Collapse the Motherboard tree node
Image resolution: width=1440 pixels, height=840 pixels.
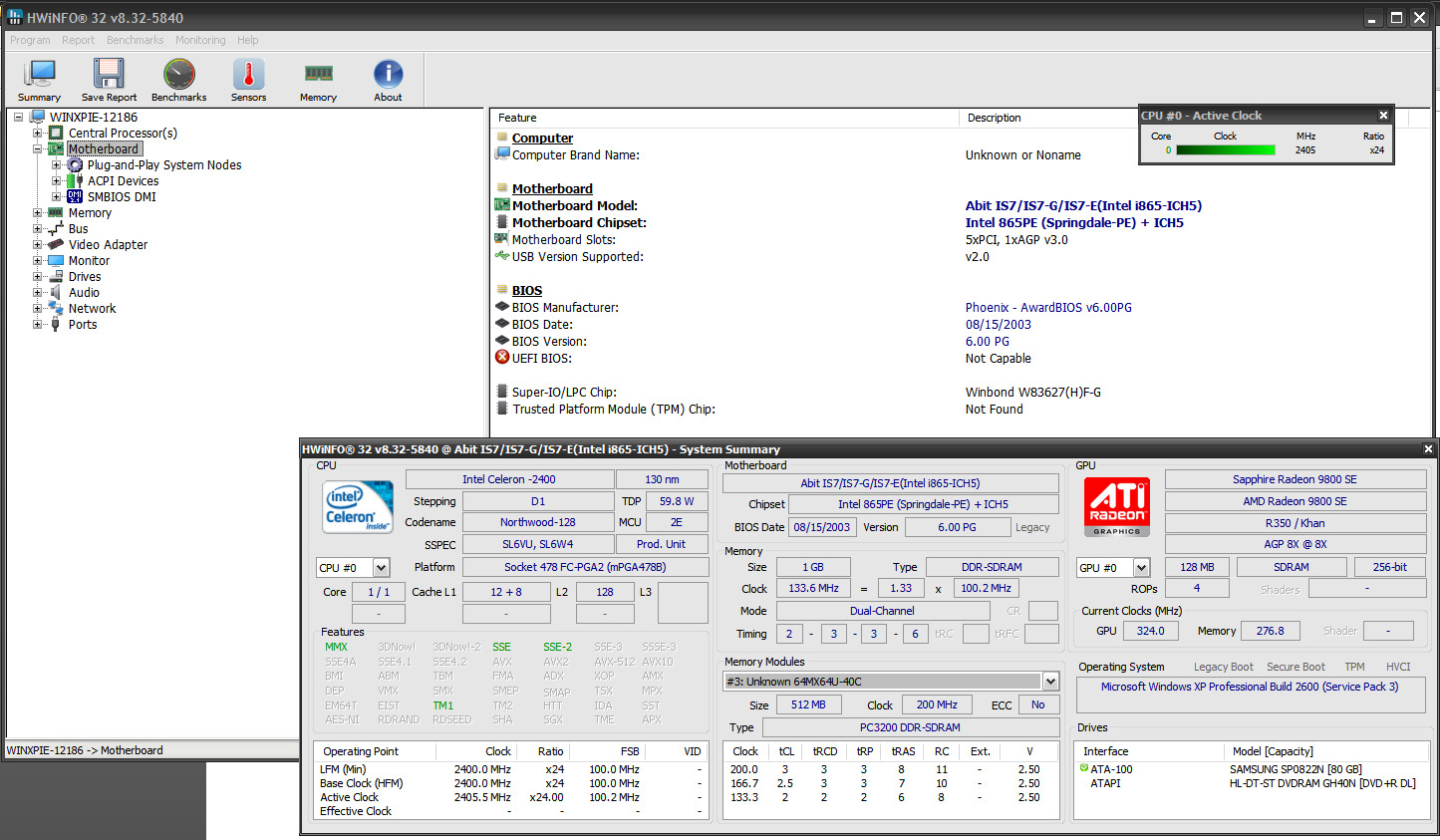point(37,148)
